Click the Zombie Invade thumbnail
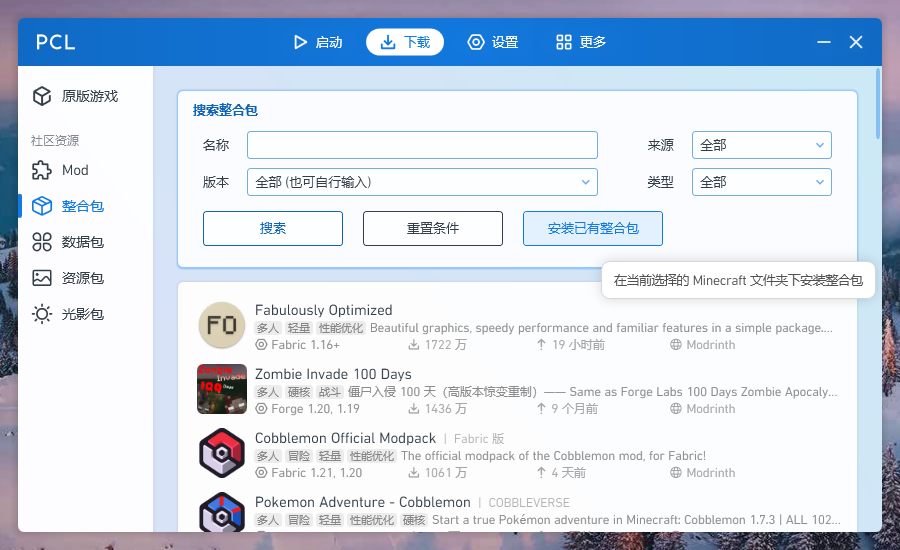900x550 pixels. (222, 389)
